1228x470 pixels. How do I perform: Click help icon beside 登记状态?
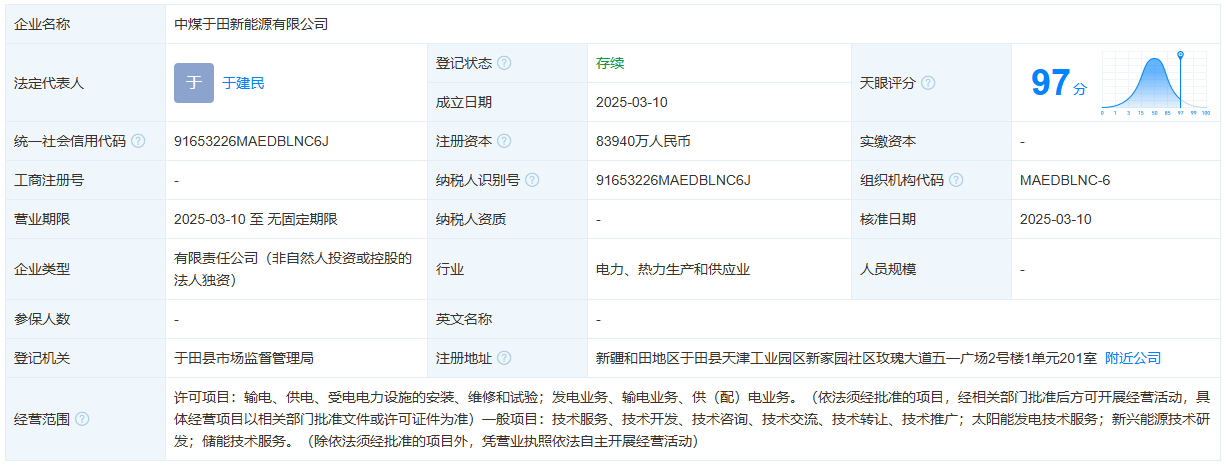[504, 63]
